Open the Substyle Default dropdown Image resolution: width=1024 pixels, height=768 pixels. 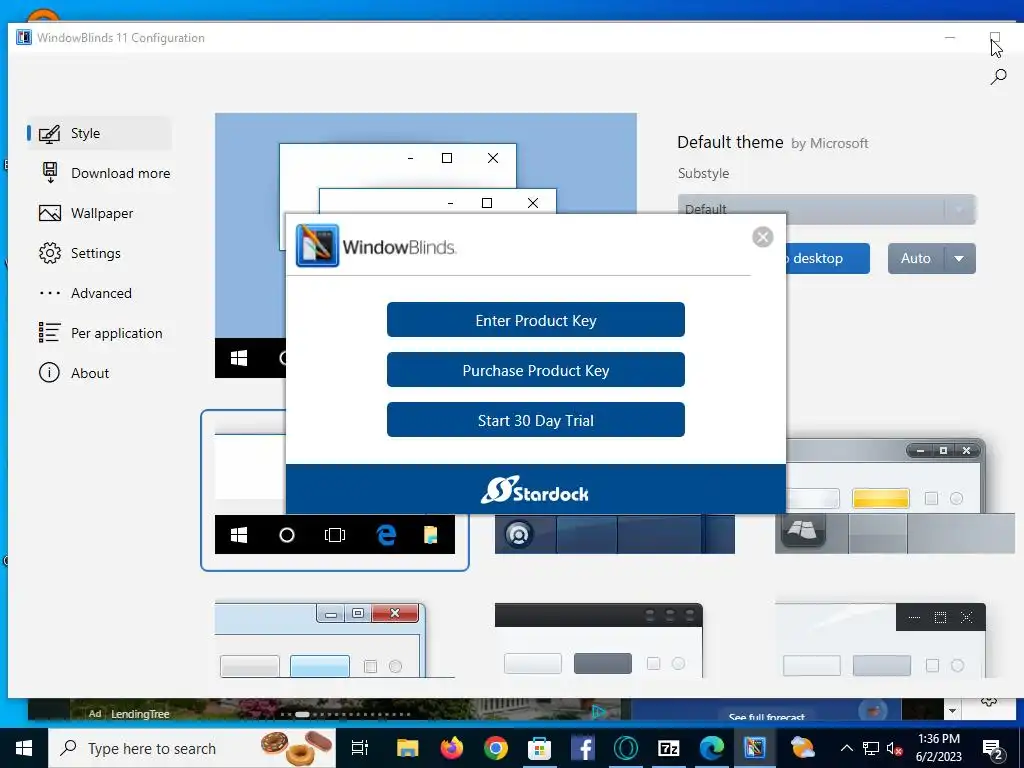[x=827, y=210]
